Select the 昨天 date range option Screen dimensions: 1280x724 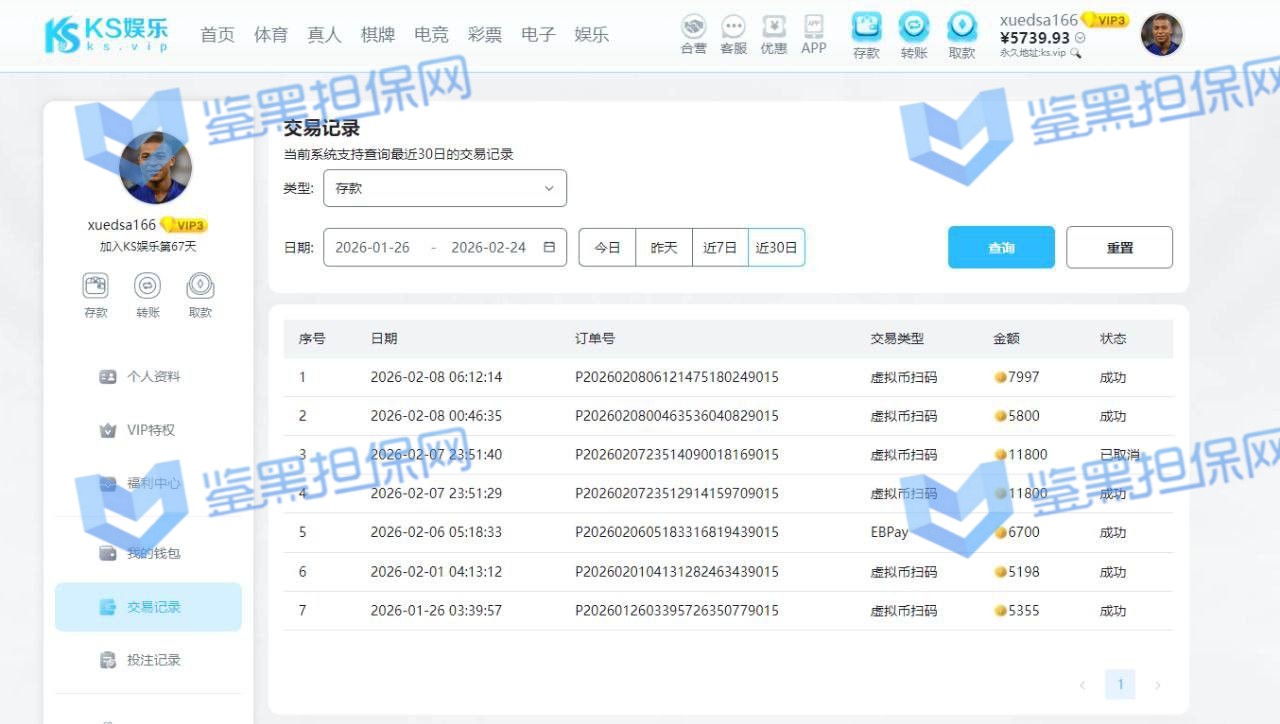click(664, 248)
